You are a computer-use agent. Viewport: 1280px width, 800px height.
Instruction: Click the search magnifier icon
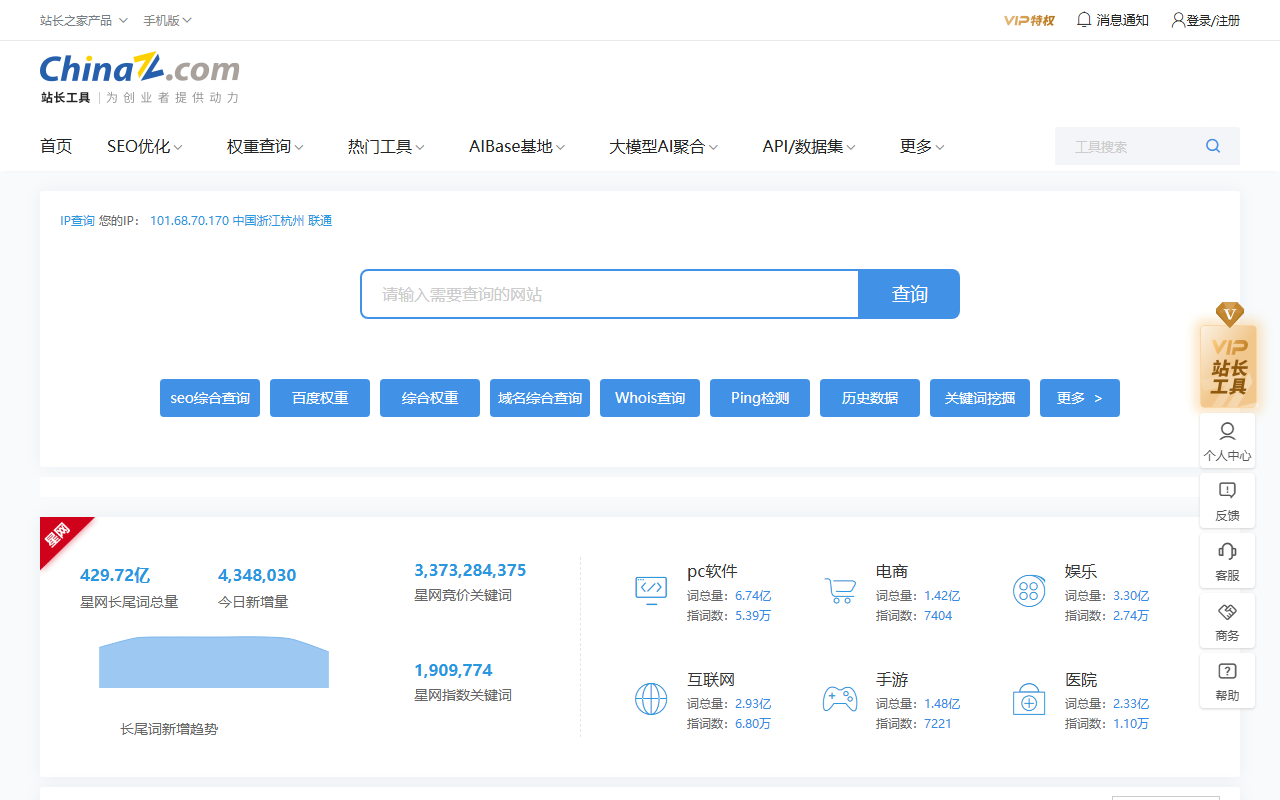coord(1213,146)
